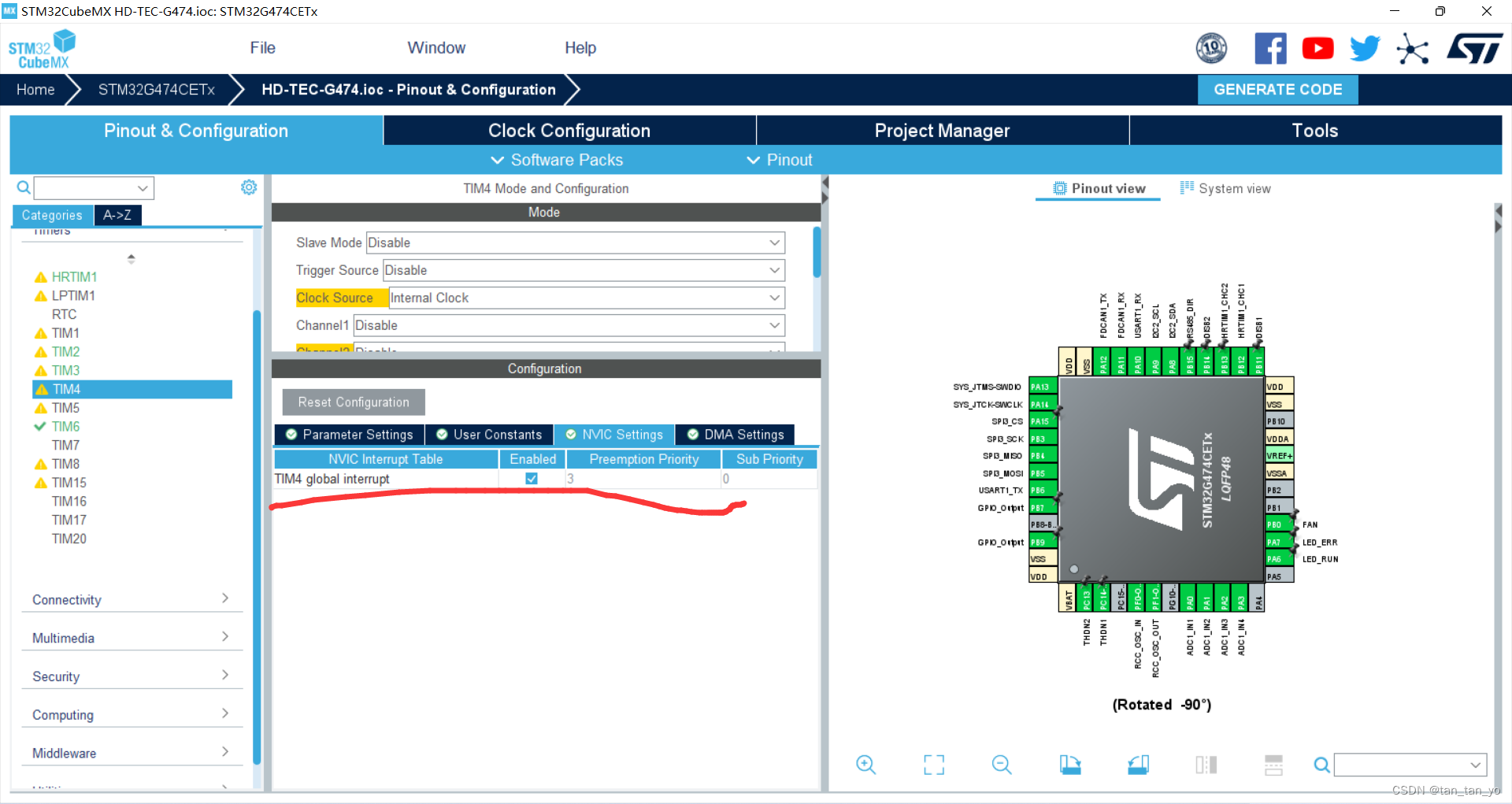Expand the Security category
The width and height of the screenshot is (1512, 804).
click(132, 676)
